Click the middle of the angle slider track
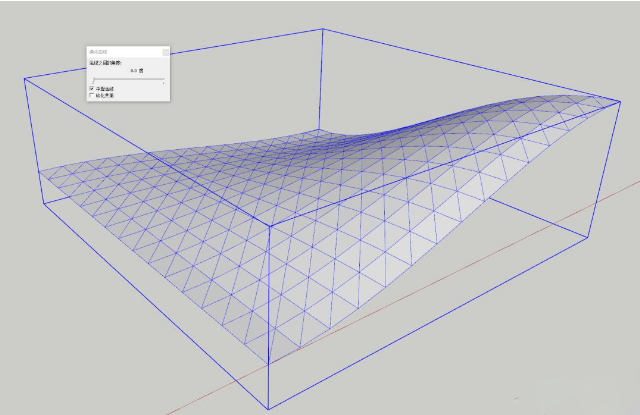 click(x=128, y=80)
